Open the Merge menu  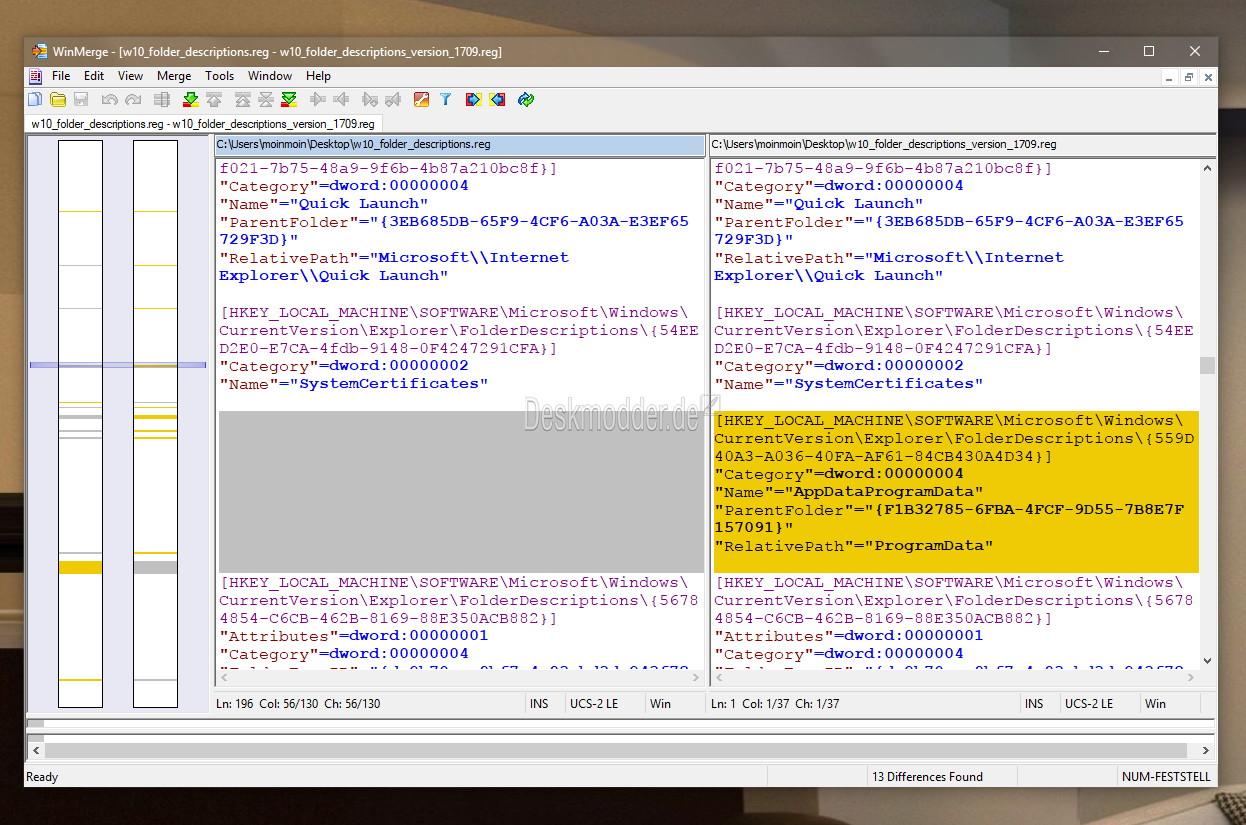174,76
